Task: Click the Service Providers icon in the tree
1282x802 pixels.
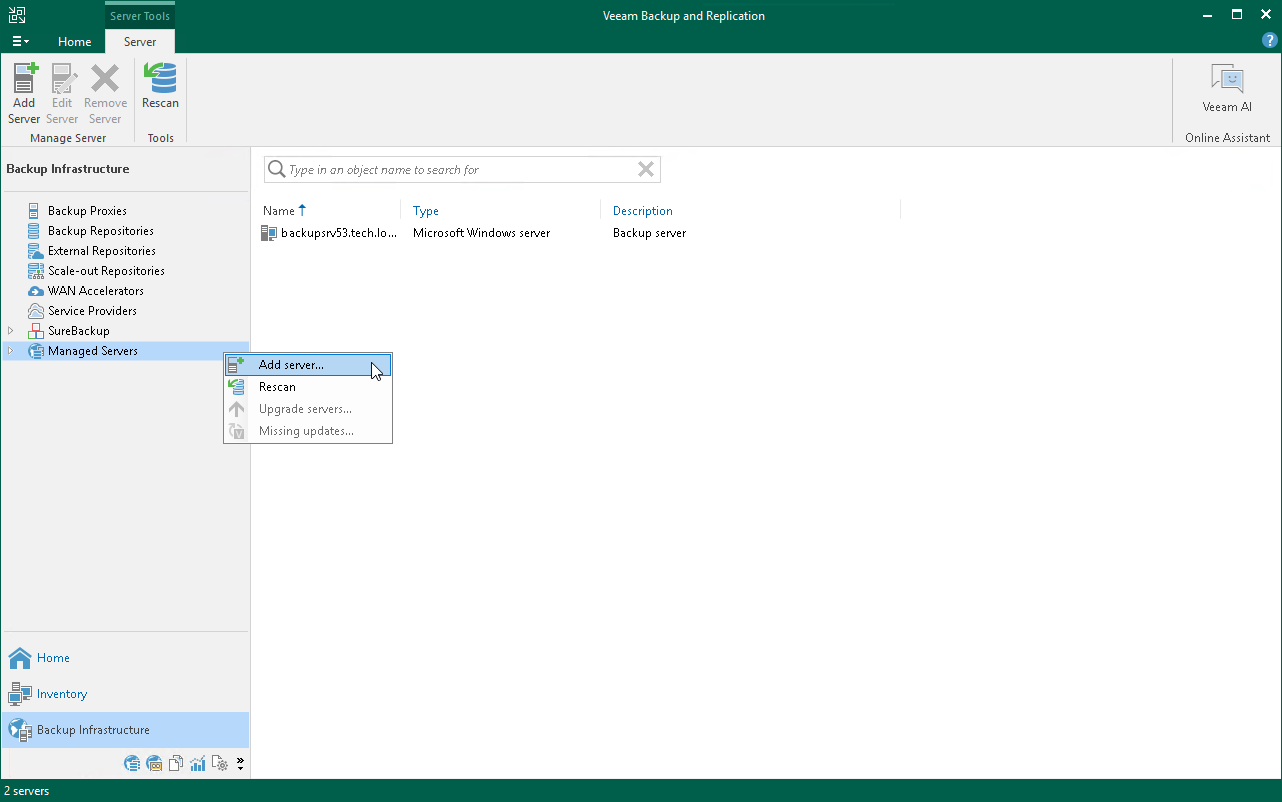Action: pyautogui.click(x=36, y=311)
